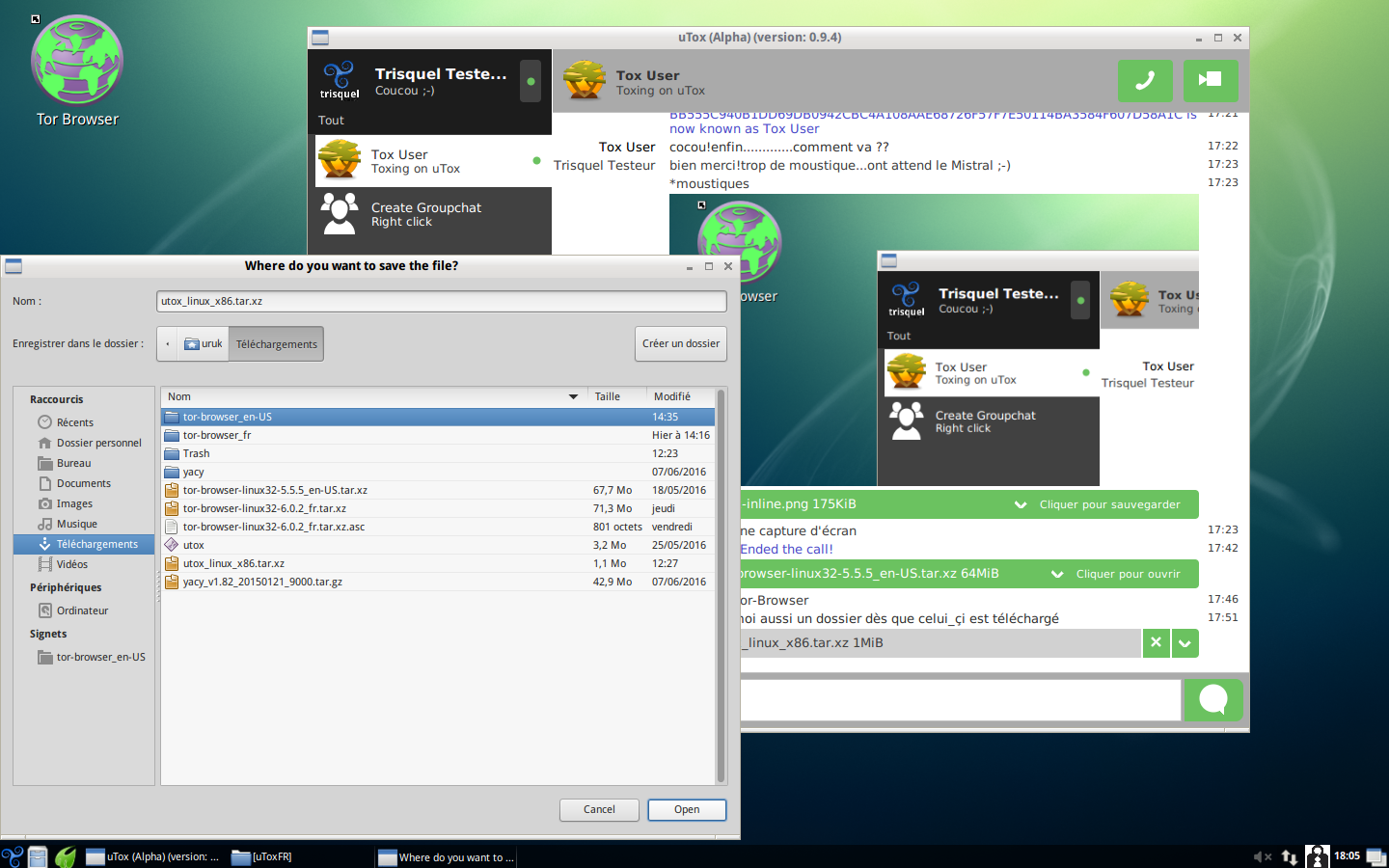Click show desktop icon in tray corner
This screenshot has height=868, width=1389.
[x=1376, y=856]
